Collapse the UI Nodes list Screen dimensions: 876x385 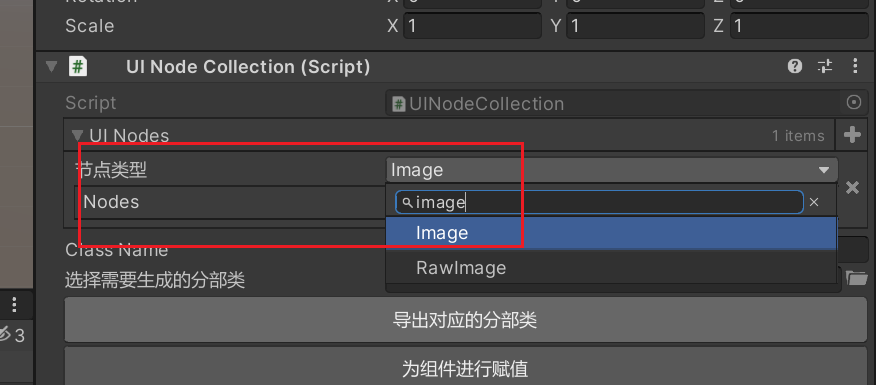[78, 135]
